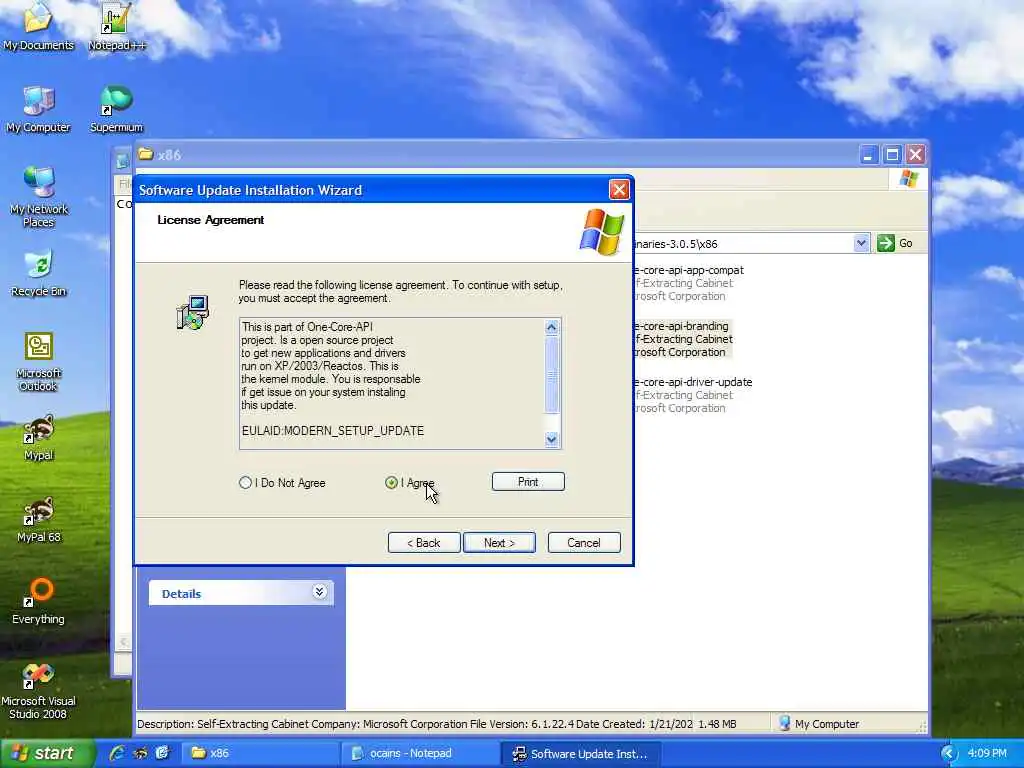1024x768 pixels.
Task: Click the Outlook Express quick launch icon
Action: coord(162,753)
